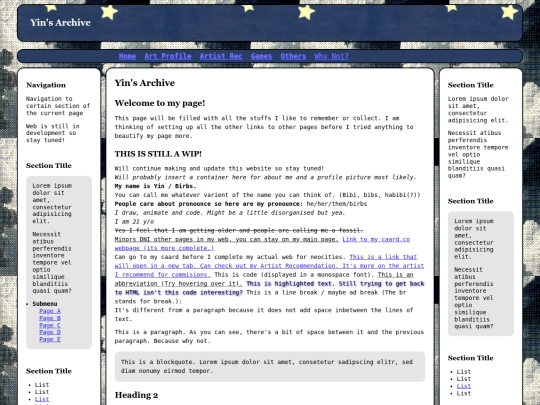Click "Navigation to certain section" description text
This screenshot has height=405, width=540.
(x=58, y=106)
